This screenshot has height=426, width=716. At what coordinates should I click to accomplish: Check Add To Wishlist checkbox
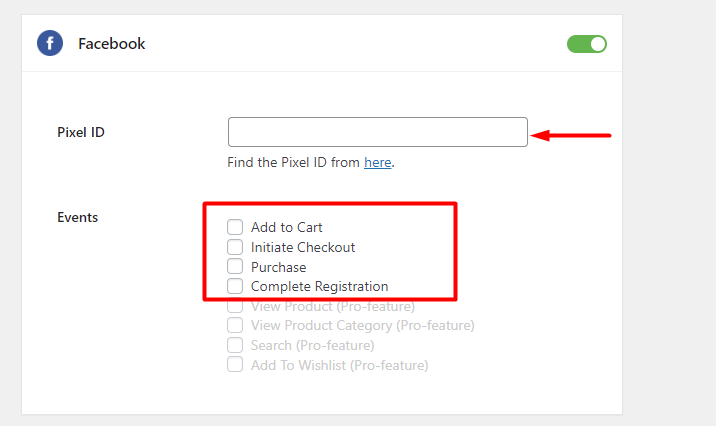point(235,365)
